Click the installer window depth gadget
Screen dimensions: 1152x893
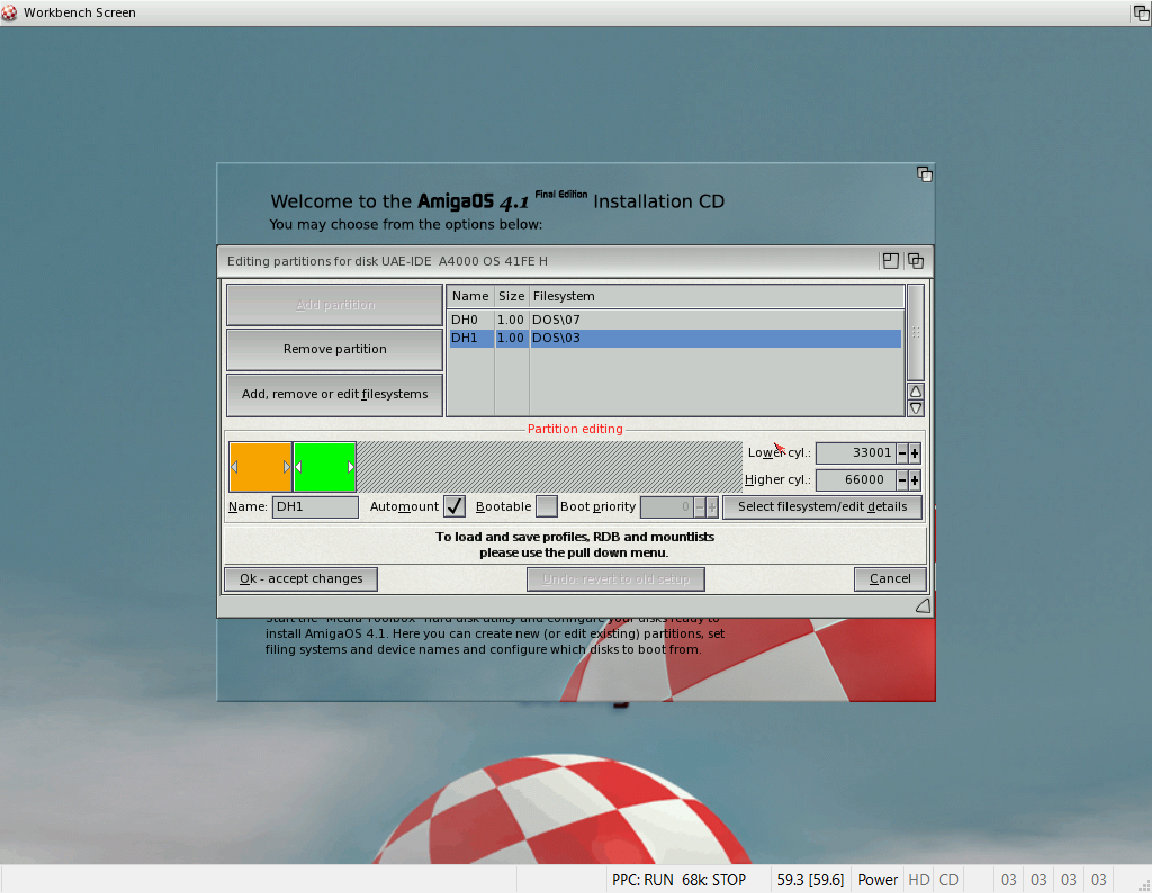(x=924, y=174)
